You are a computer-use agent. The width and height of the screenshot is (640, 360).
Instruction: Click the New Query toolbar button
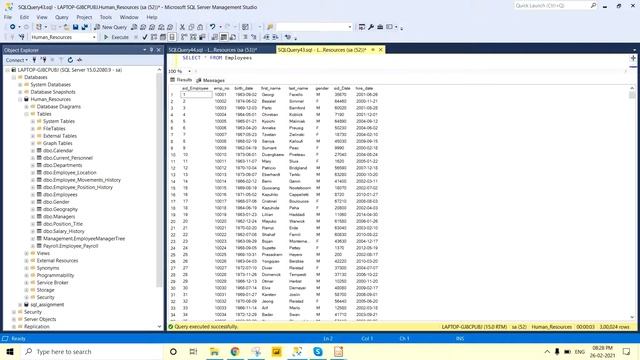tap(111, 27)
